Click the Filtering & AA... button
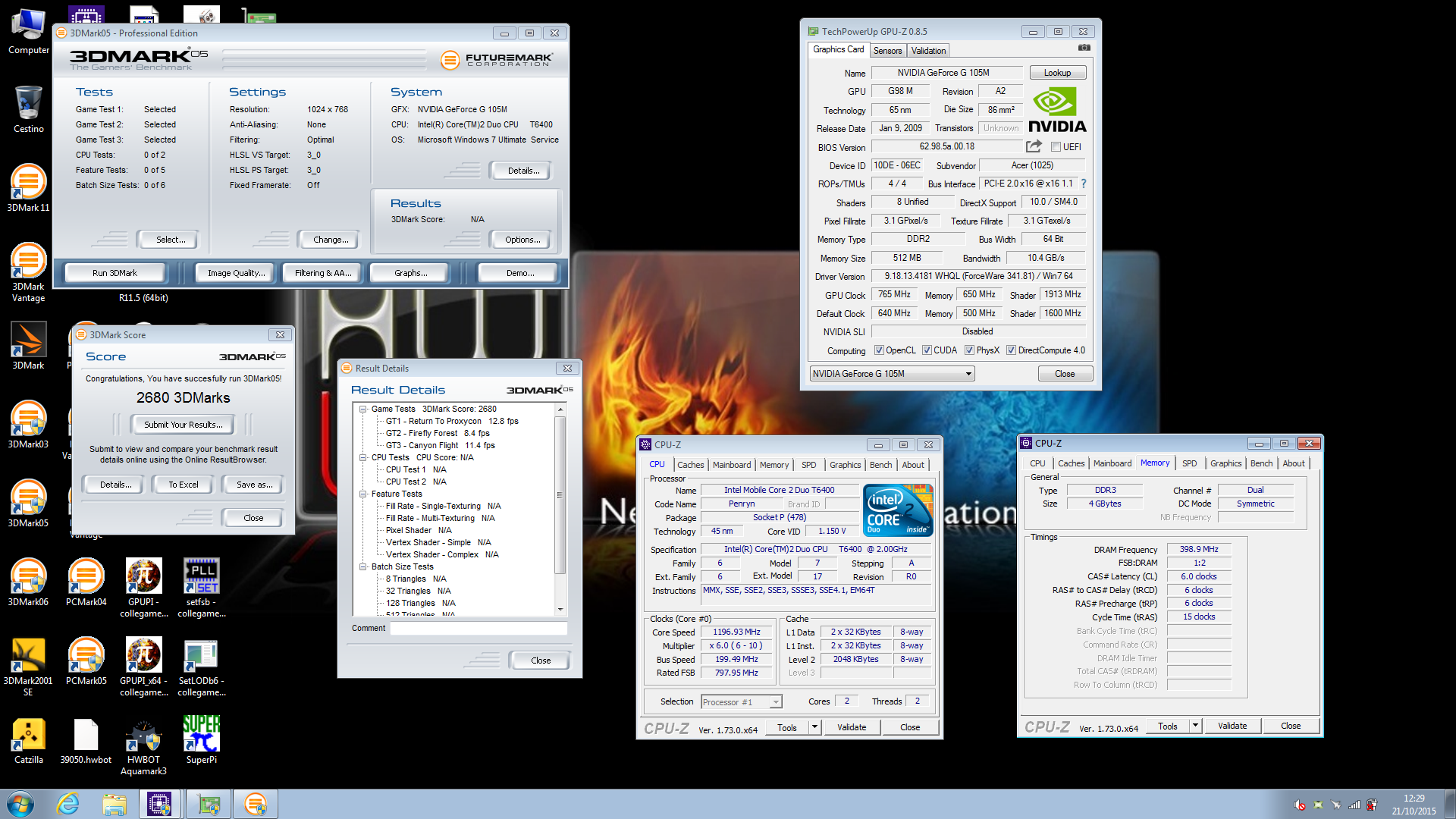The height and width of the screenshot is (819, 1456). click(323, 273)
